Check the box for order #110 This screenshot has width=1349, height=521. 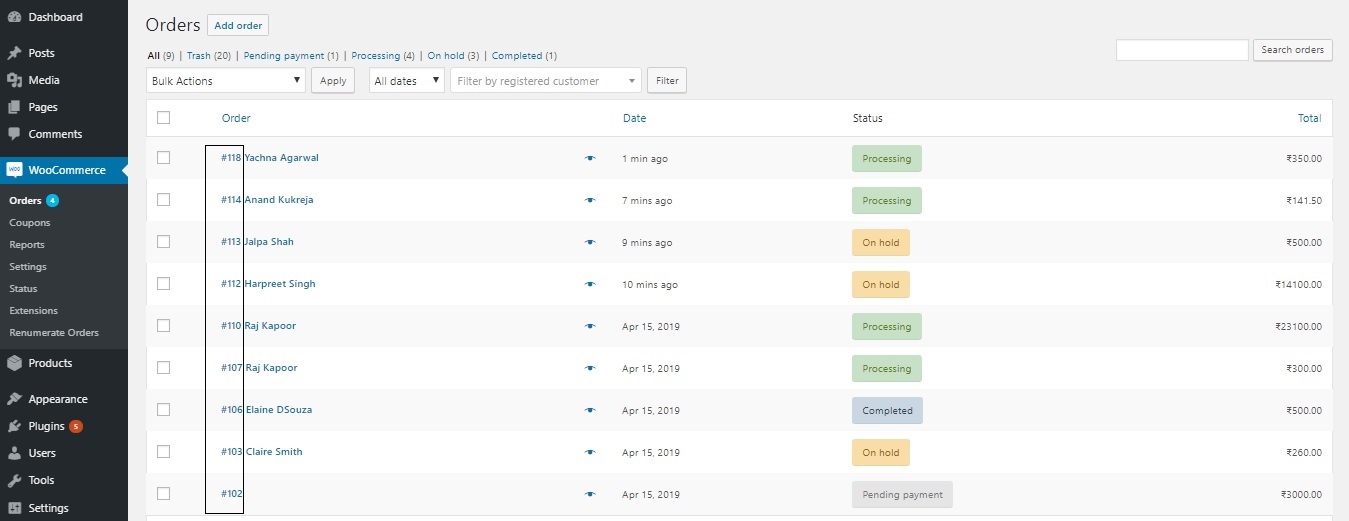tap(164, 326)
